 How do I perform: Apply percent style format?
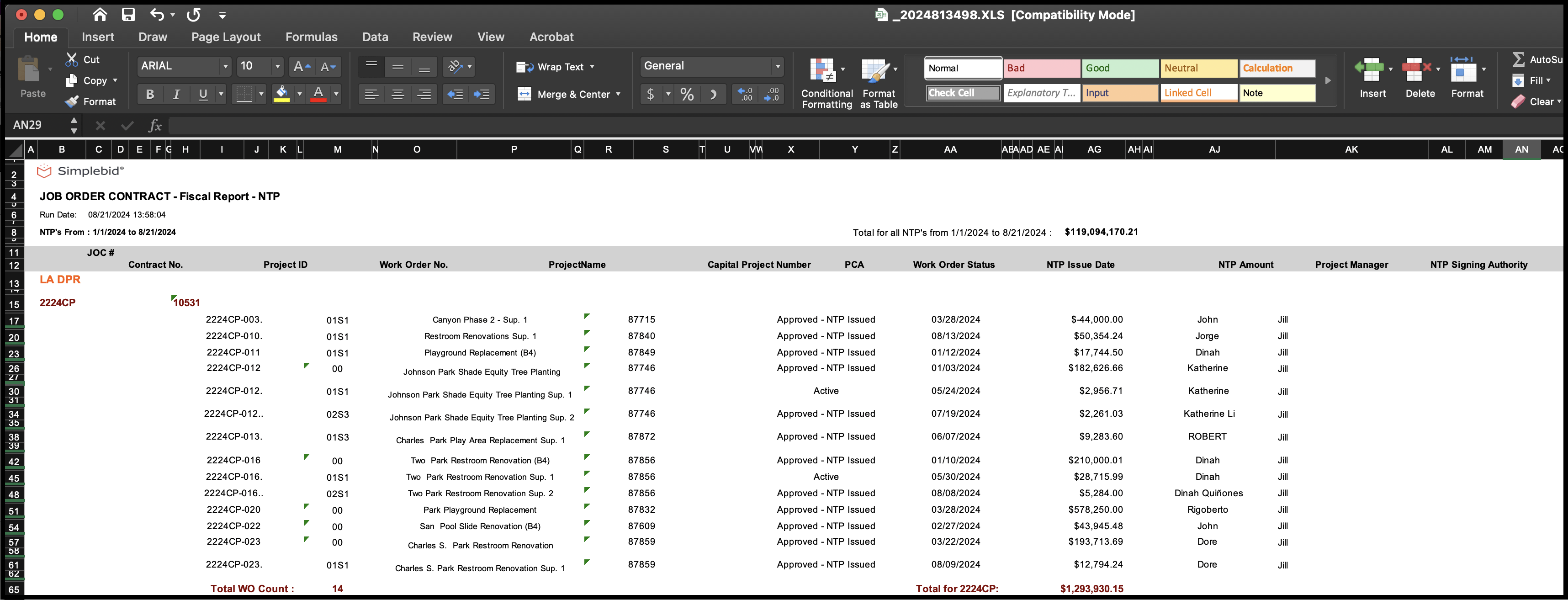(x=687, y=94)
